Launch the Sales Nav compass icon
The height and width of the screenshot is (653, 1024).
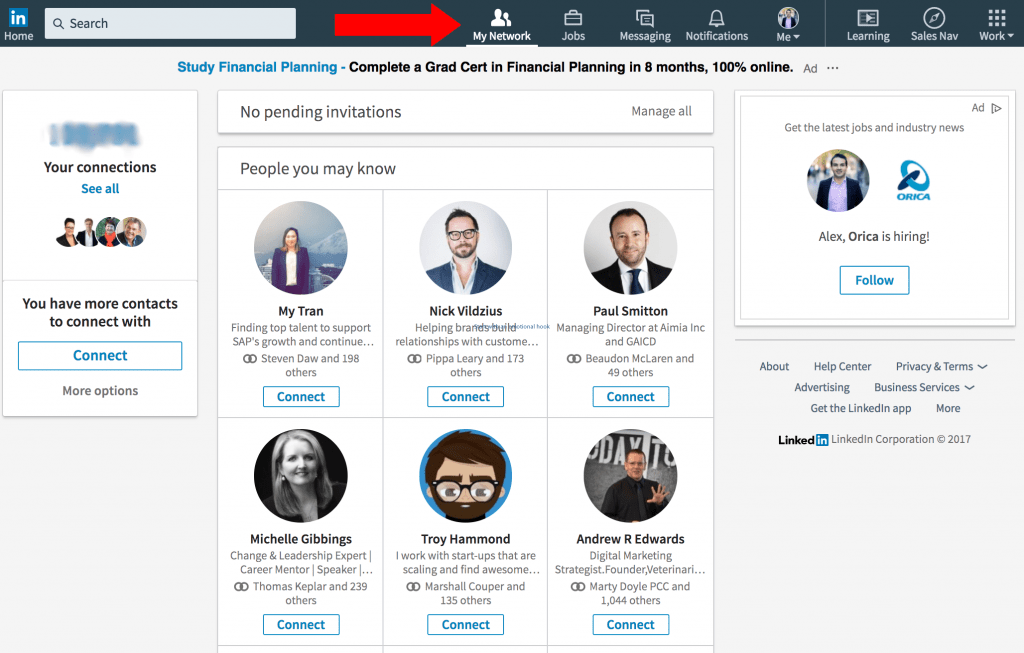pyautogui.click(x=934, y=18)
